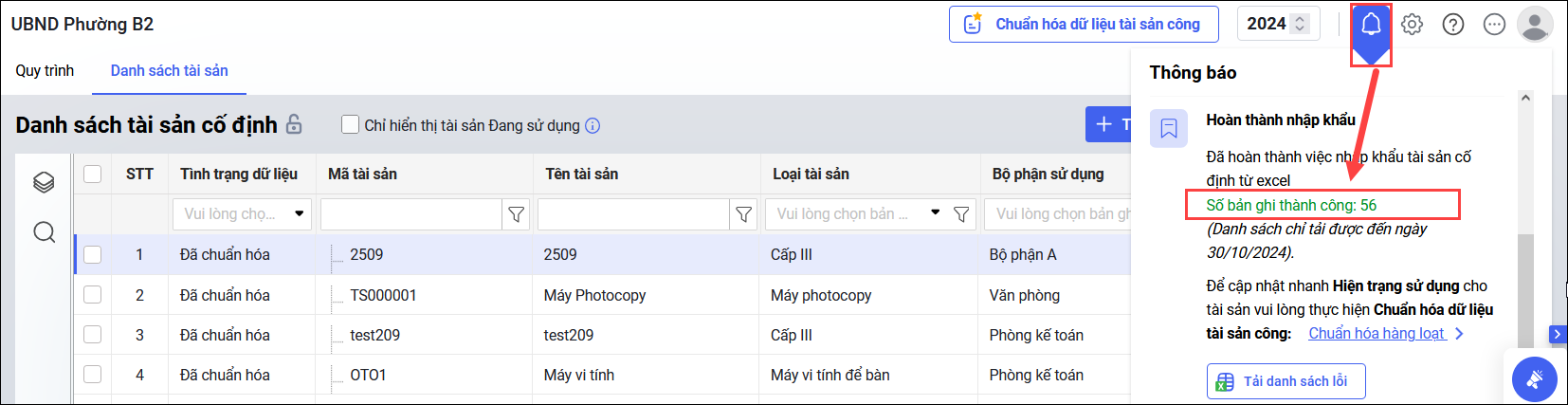Switch to the Quy trình tab

[45, 70]
